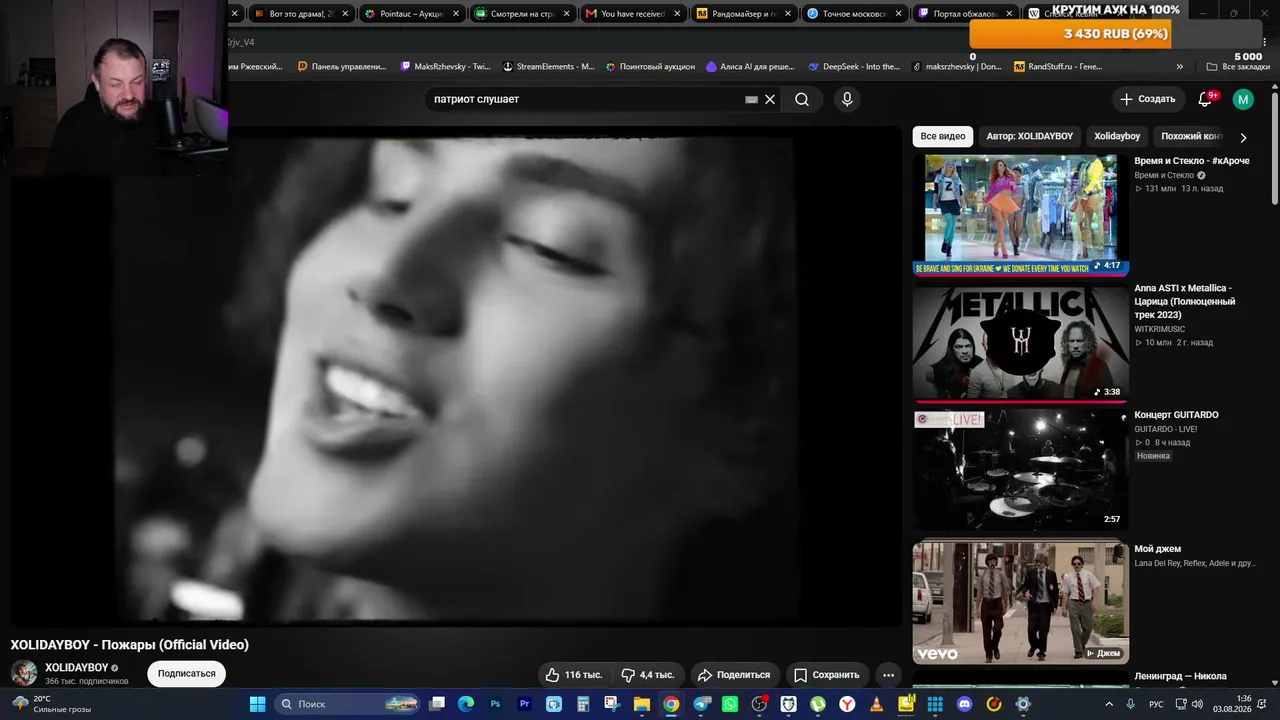Screen dimensions: 1280x720
Task: Open the 'DeepSeek - Into the...' bookmark
Action: [x=853, y=67]
